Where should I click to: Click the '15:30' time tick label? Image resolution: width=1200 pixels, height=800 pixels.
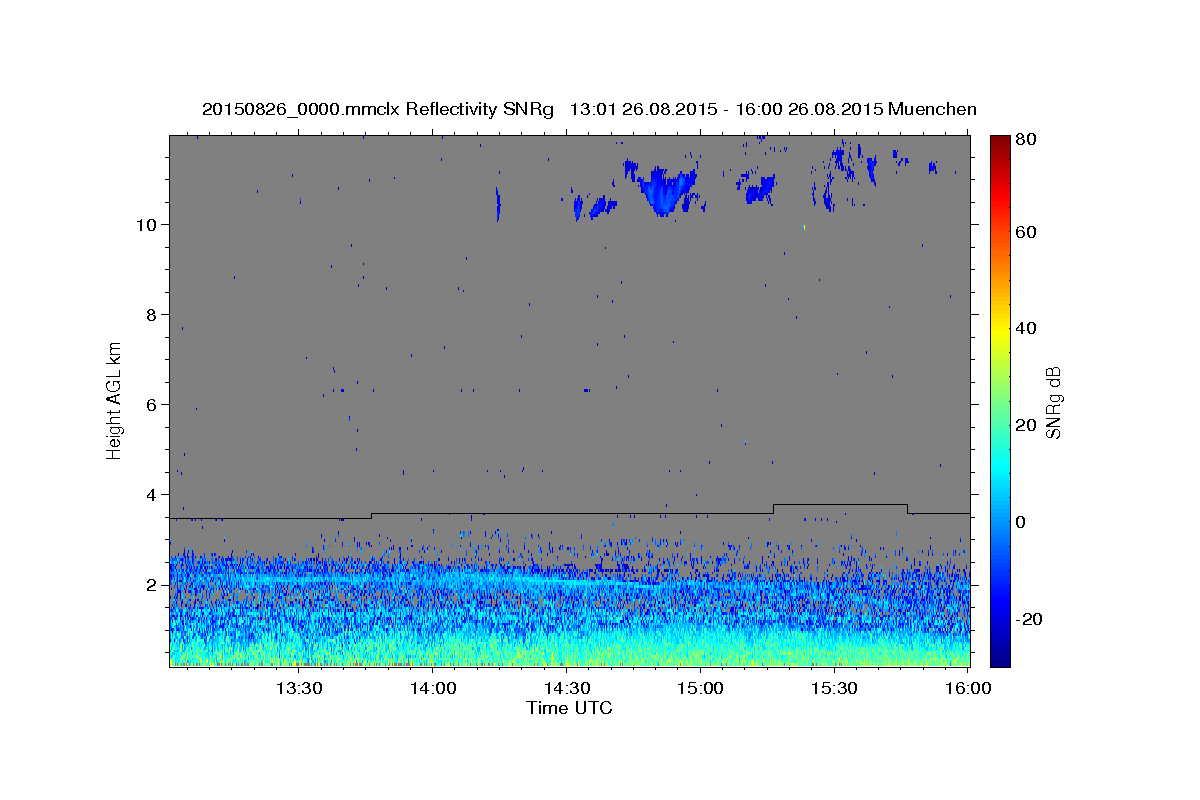(x=834, y=689)
